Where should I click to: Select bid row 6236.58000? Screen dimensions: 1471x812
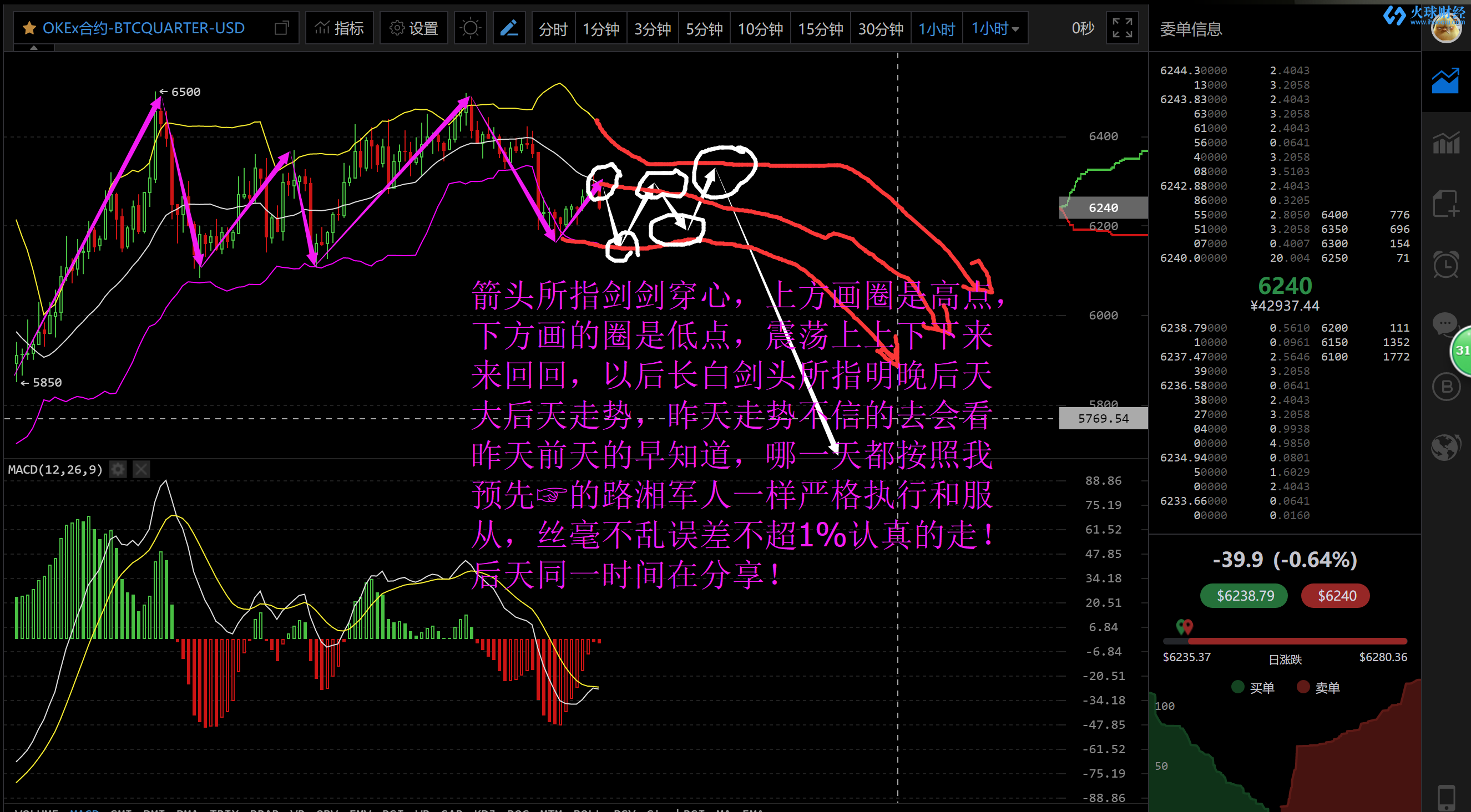(1235, 385)
